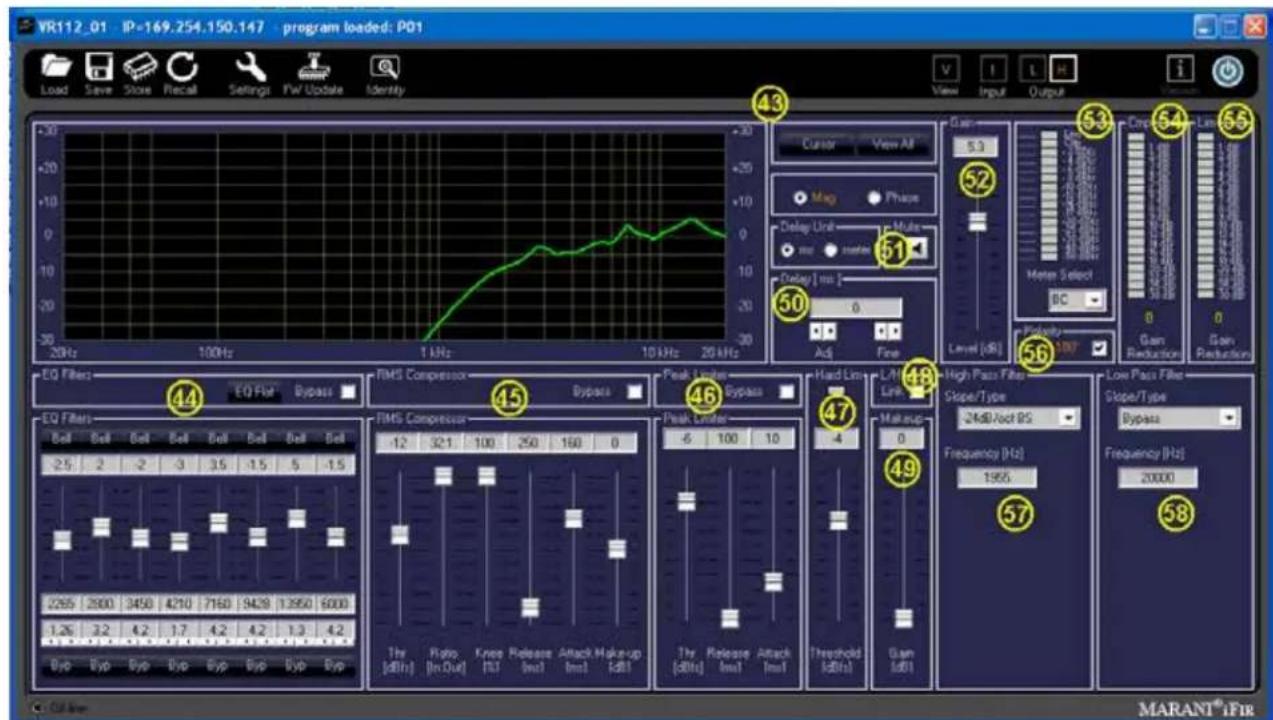Open Bell type selector of 4210 Hz band
The width and height of the screenshot is (1273, 720).
coord(179,438)
